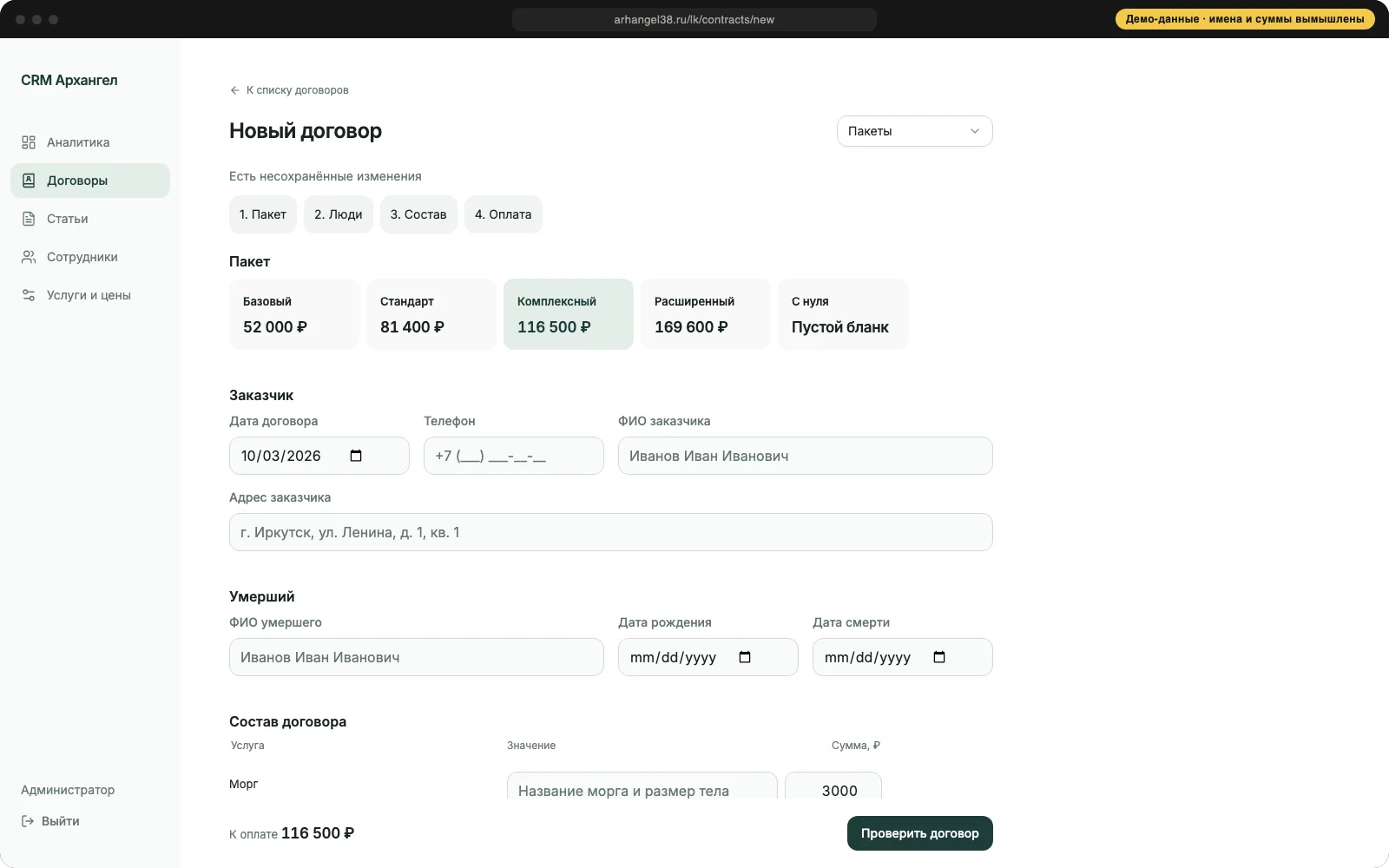This screenshot has height=868, width=1389.
Task: Click the Договоры contract icon in sidebar
Action: (x=29, y=181)
